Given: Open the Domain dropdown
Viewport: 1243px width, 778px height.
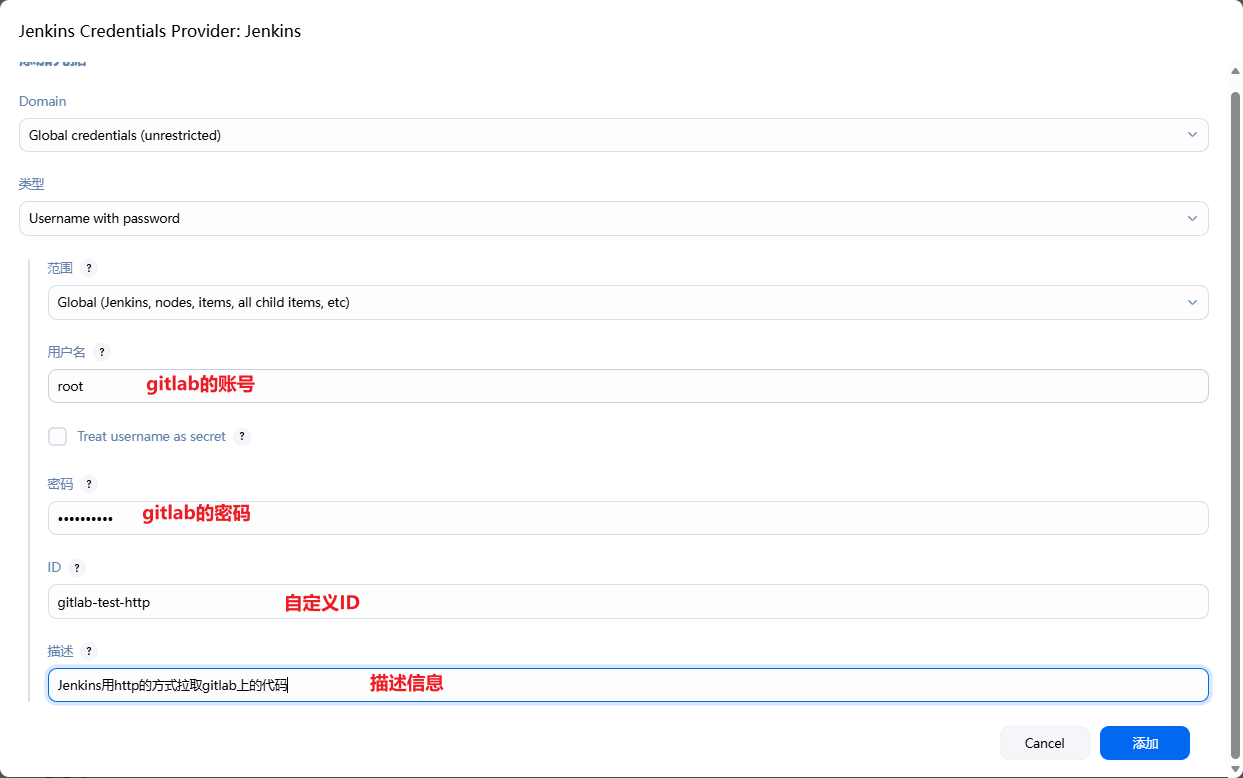Looking at the screenshot, I should tap(613, 135).
